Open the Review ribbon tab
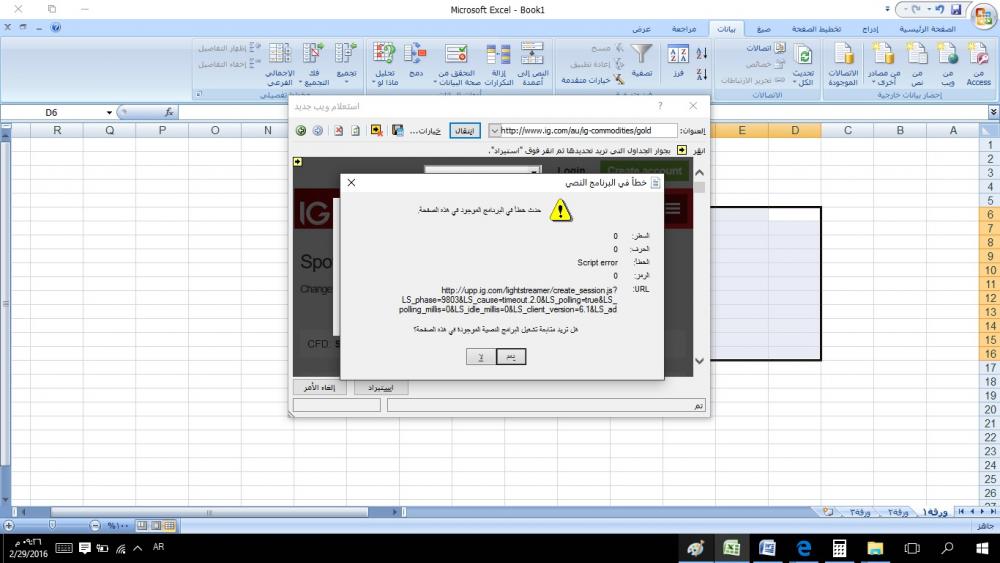The width and height of the screenshot is (1000, 563). pyautogui.click(x=684, y=29)
